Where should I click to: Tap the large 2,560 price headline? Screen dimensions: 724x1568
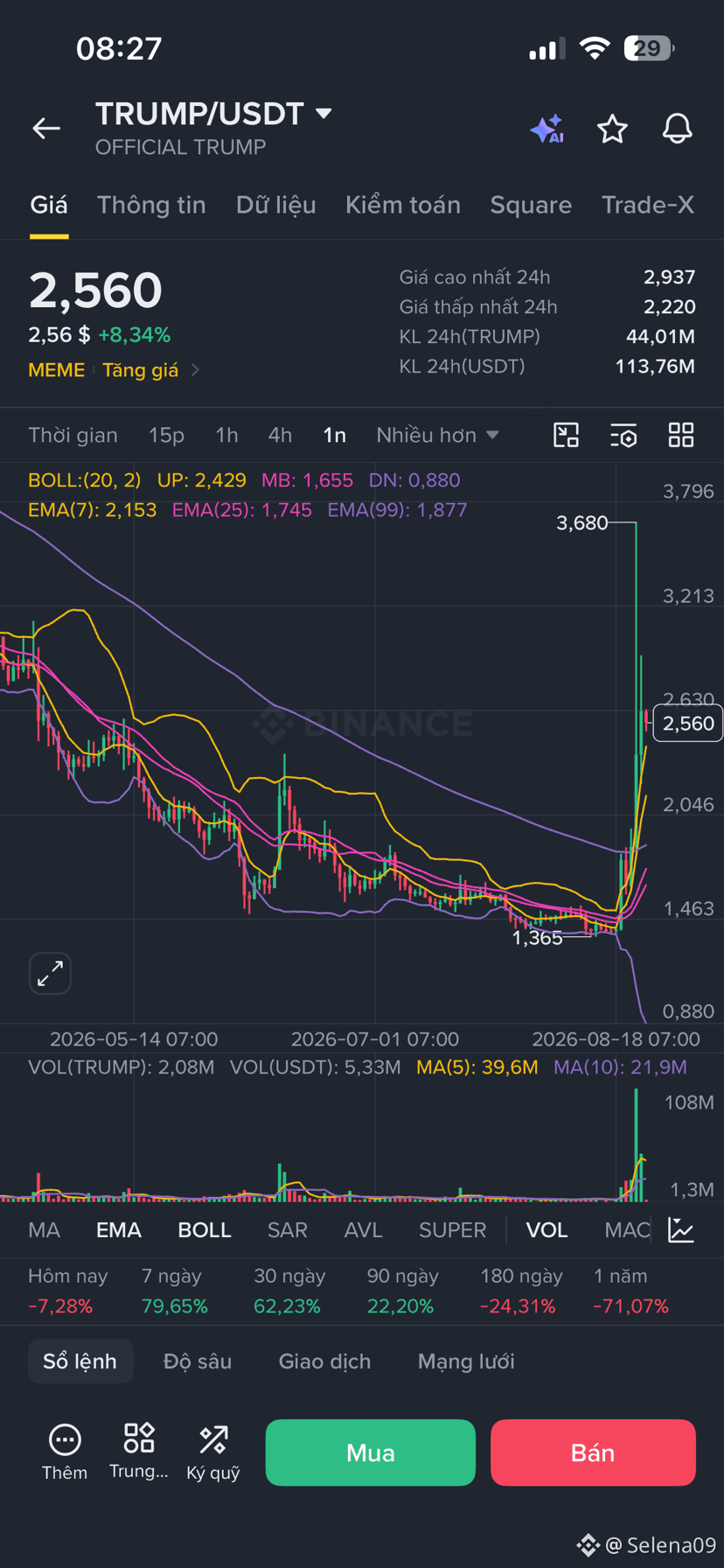coord(95,290)
